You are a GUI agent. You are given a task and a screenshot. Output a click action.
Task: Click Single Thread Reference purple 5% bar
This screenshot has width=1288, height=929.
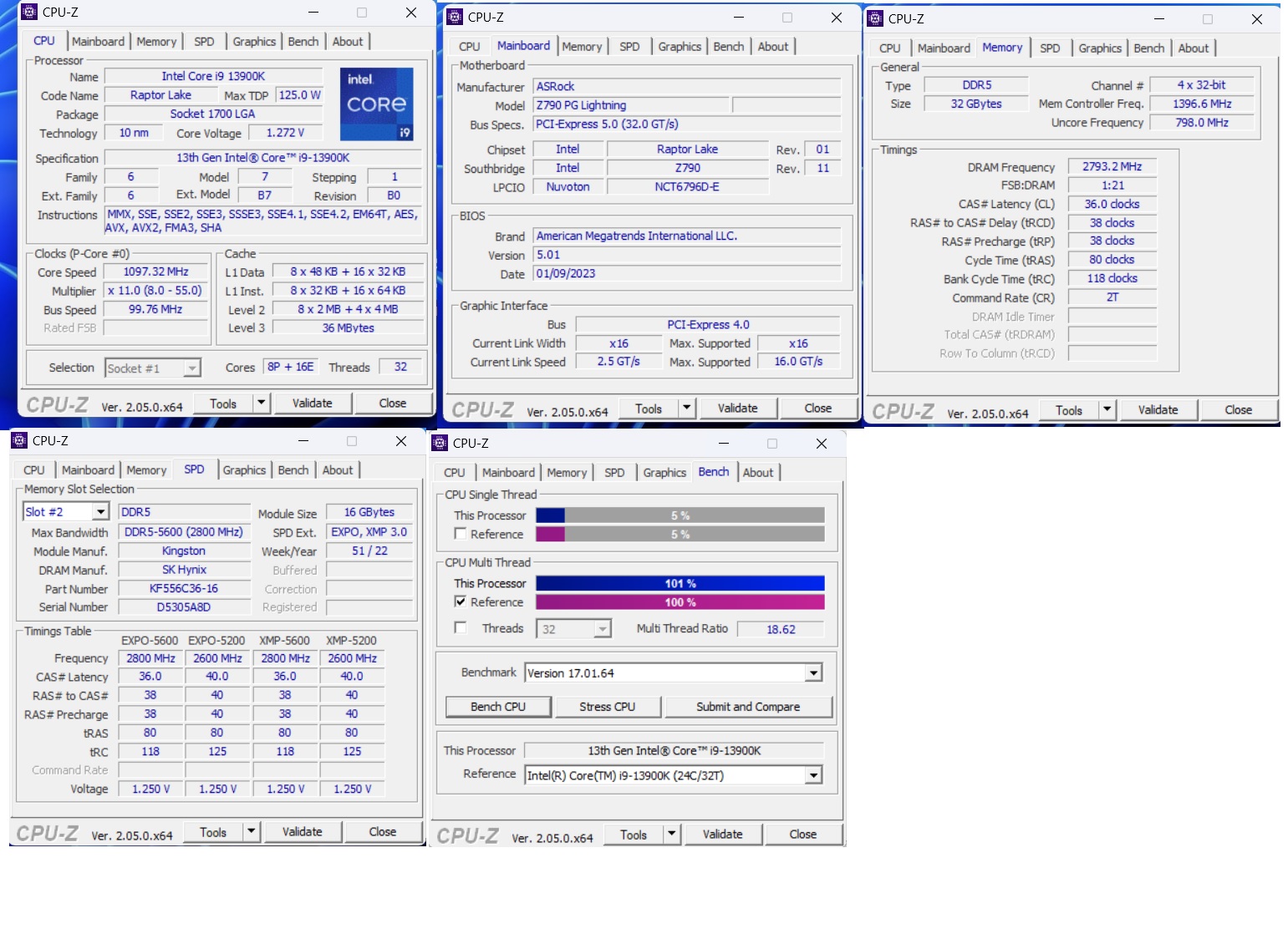(680, 534)
